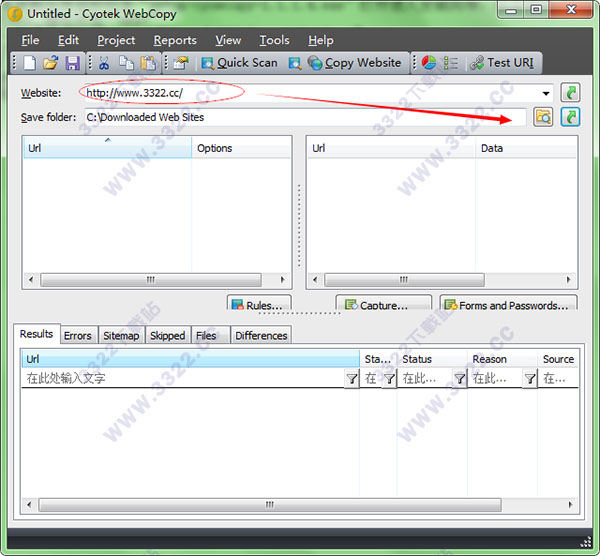Sort rules list by Url column header
600x556 pixels.
[107, 148]
